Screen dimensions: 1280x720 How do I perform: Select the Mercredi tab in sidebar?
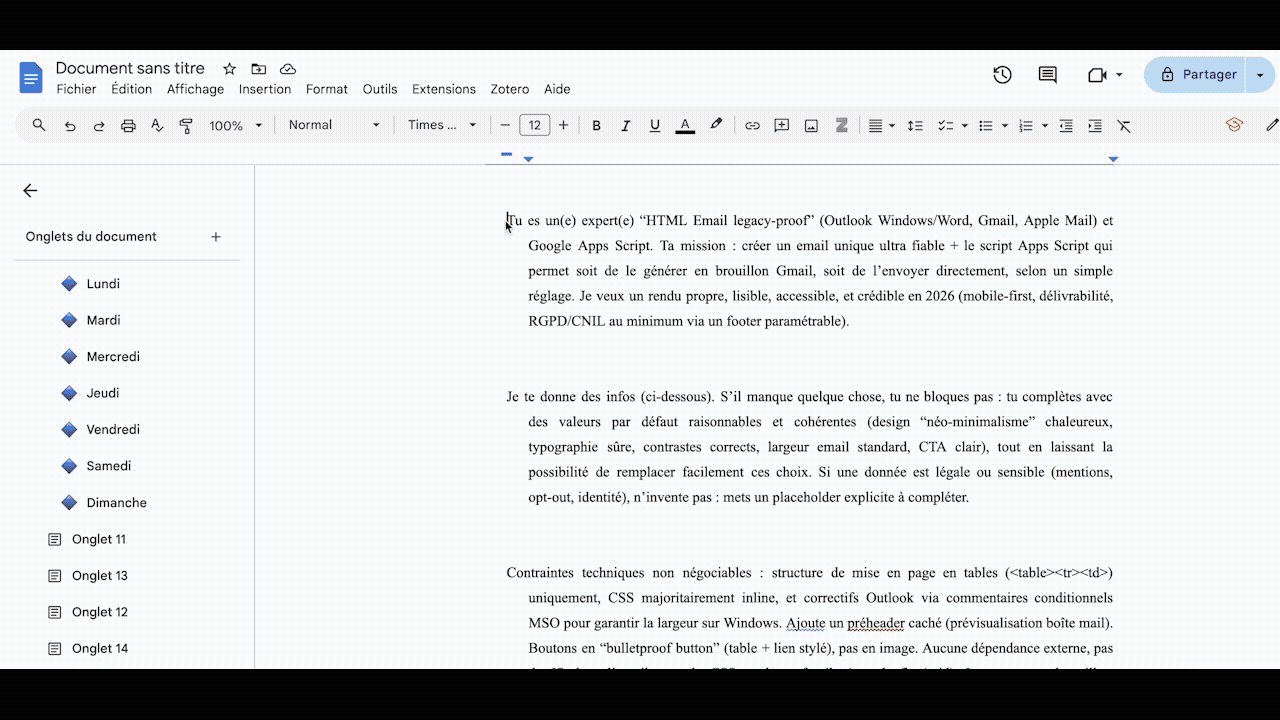point(113,357)
